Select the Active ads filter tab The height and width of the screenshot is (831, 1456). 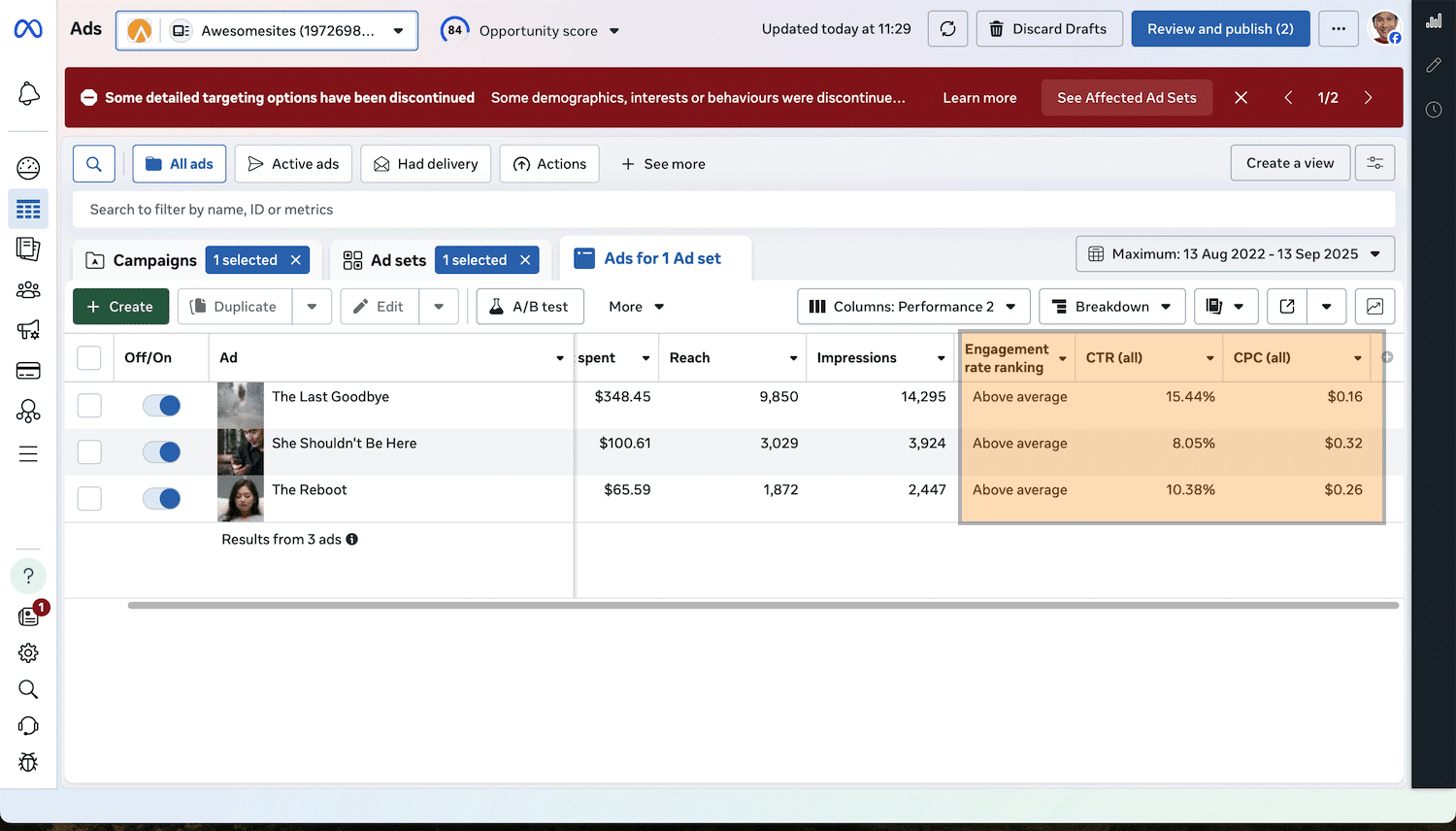click(293, 164)
